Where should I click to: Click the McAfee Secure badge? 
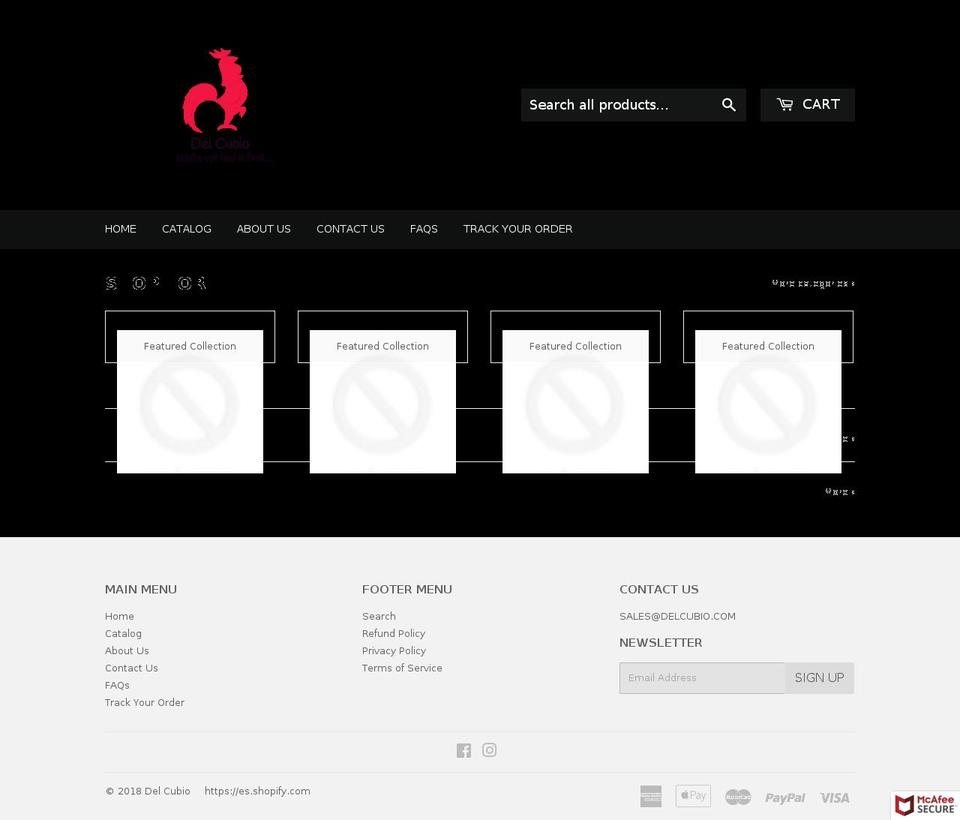tap(924, 805)
